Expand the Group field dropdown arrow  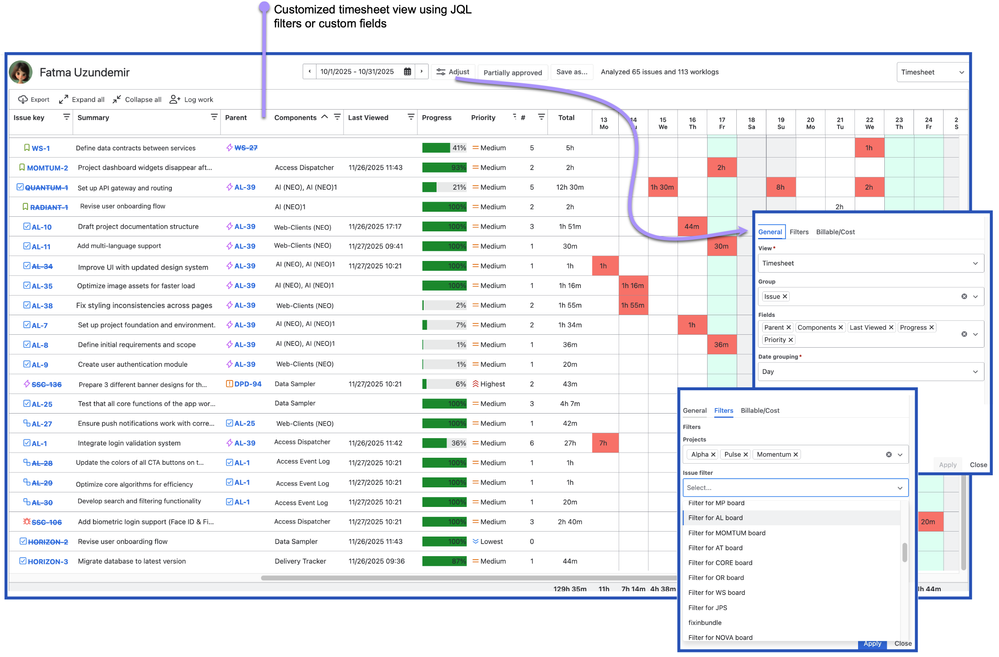pos(975,296)
